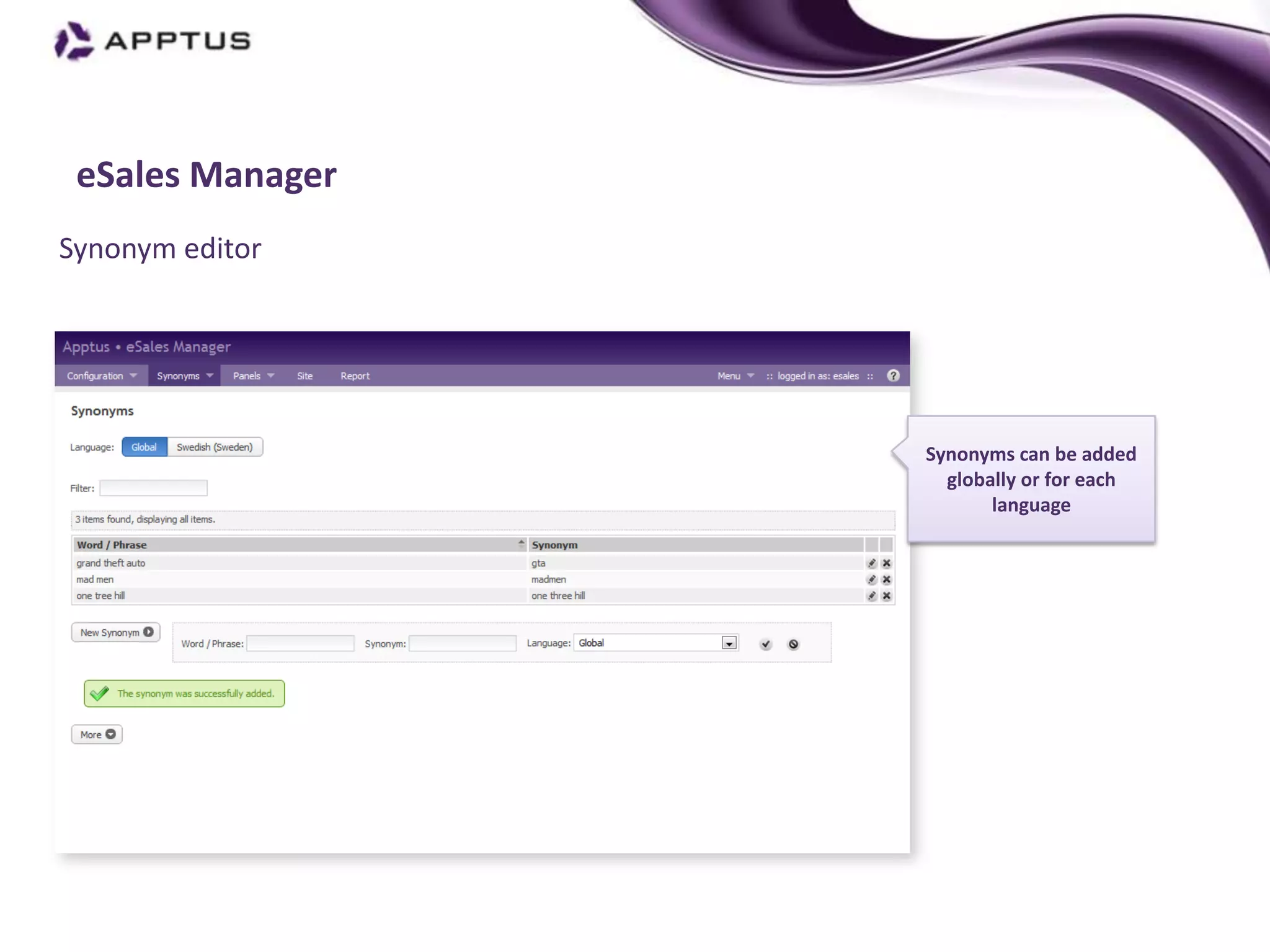
Task: Edit the 'mad men' synonym row
Action: pyautogui.click(x=871, y=579)
